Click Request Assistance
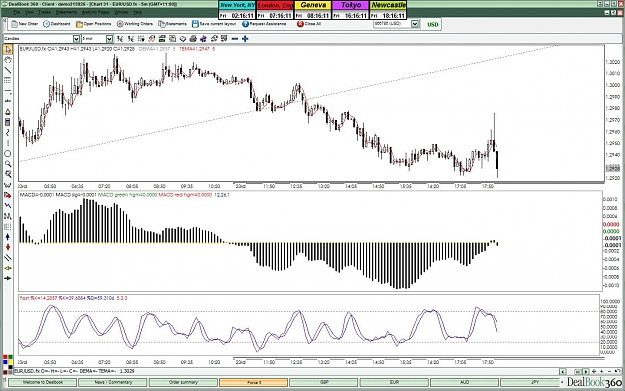Viewport: 625px width, 391px height. 265,24
